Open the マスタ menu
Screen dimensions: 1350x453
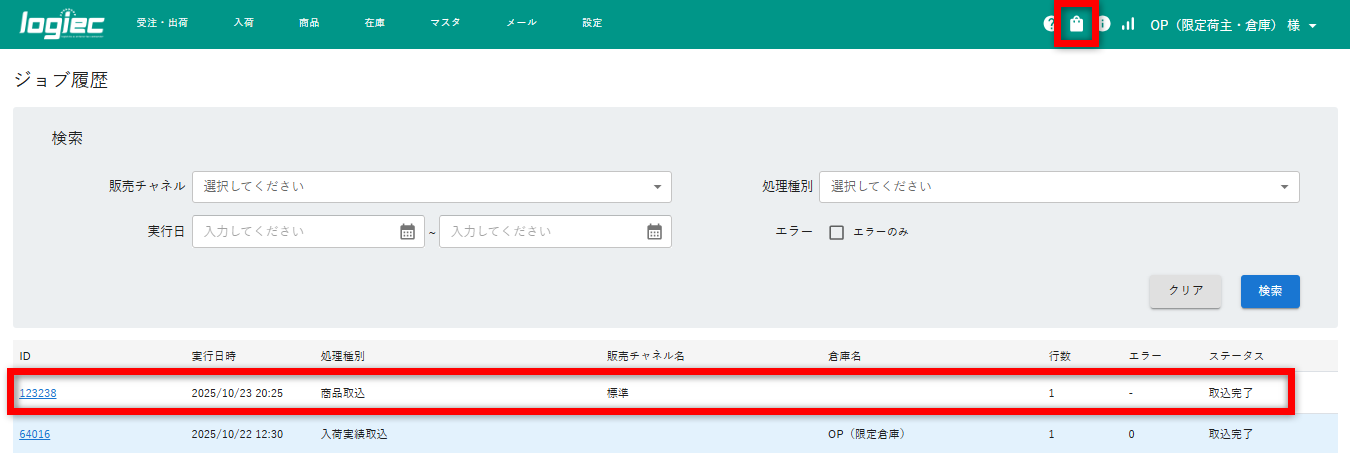(x=445, y=23)
